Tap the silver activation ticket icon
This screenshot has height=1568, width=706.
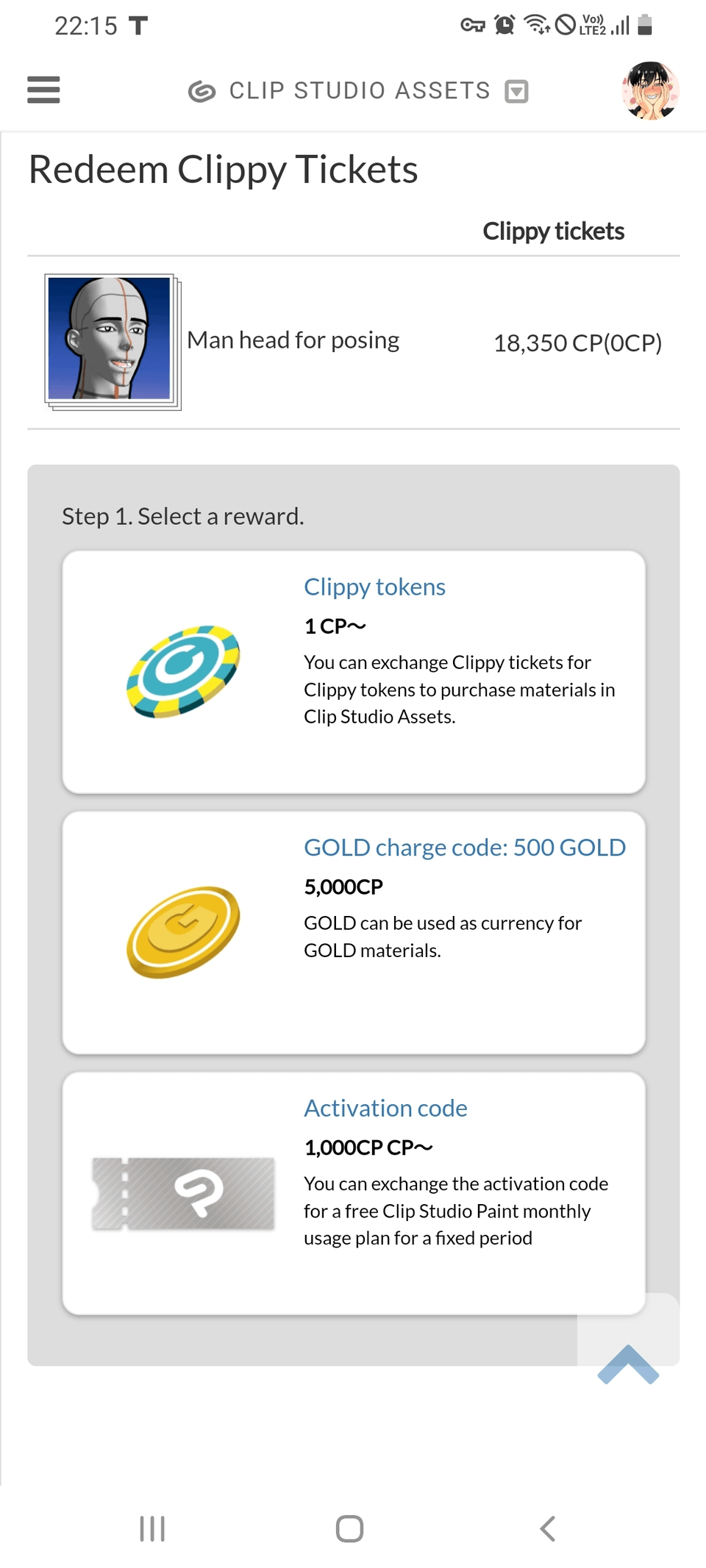point(183,1193)
